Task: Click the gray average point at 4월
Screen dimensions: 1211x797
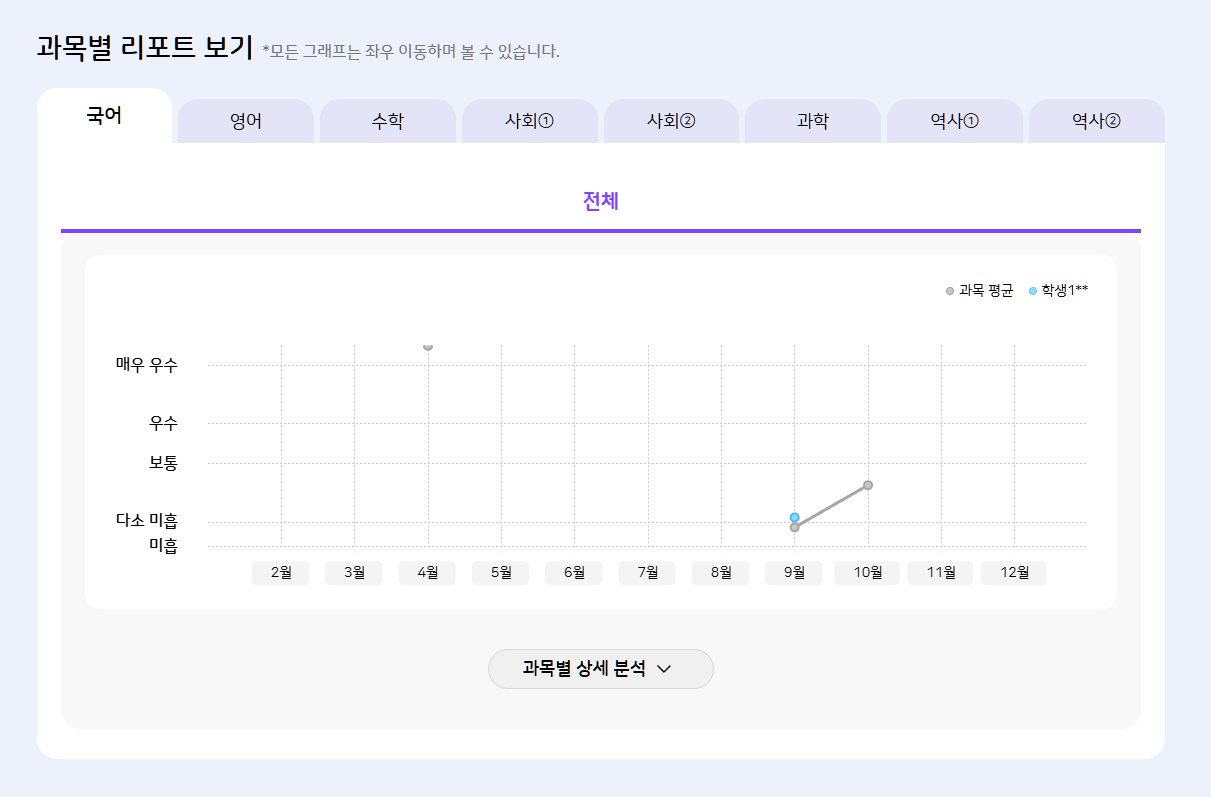Action: click(x=428, y=346)
